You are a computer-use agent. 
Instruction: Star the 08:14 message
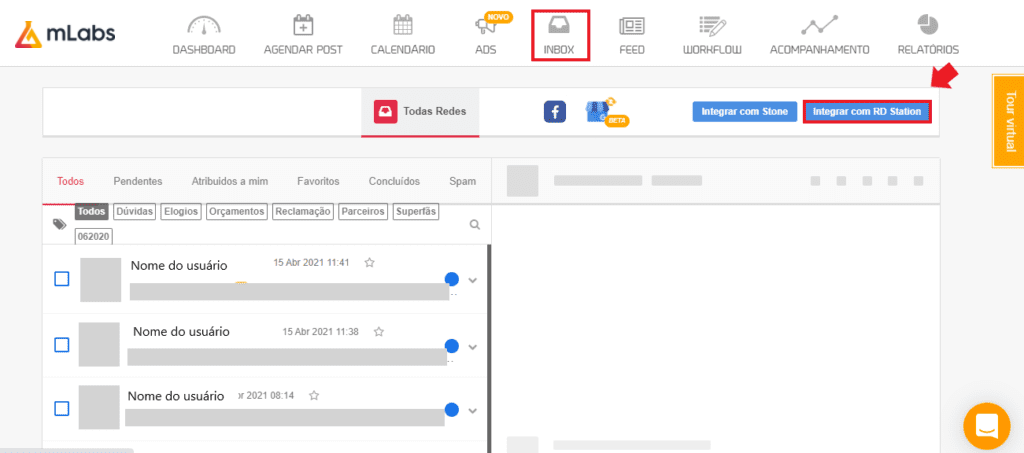pyautogui.click(x=314, y=395)
